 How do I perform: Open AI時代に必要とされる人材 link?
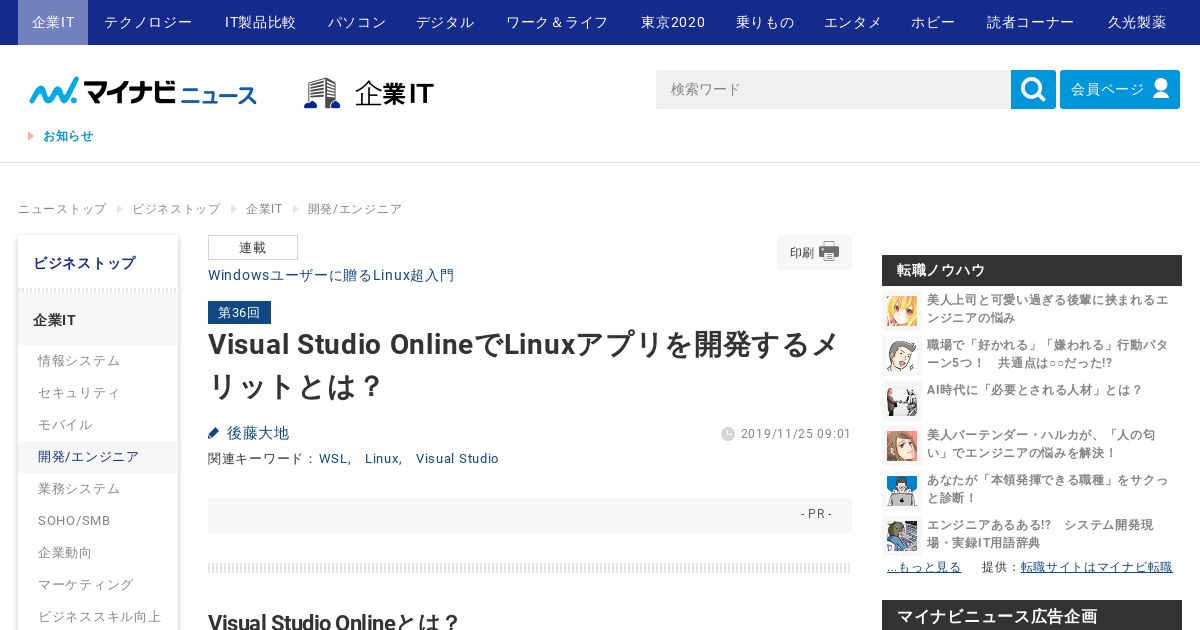1035,390
